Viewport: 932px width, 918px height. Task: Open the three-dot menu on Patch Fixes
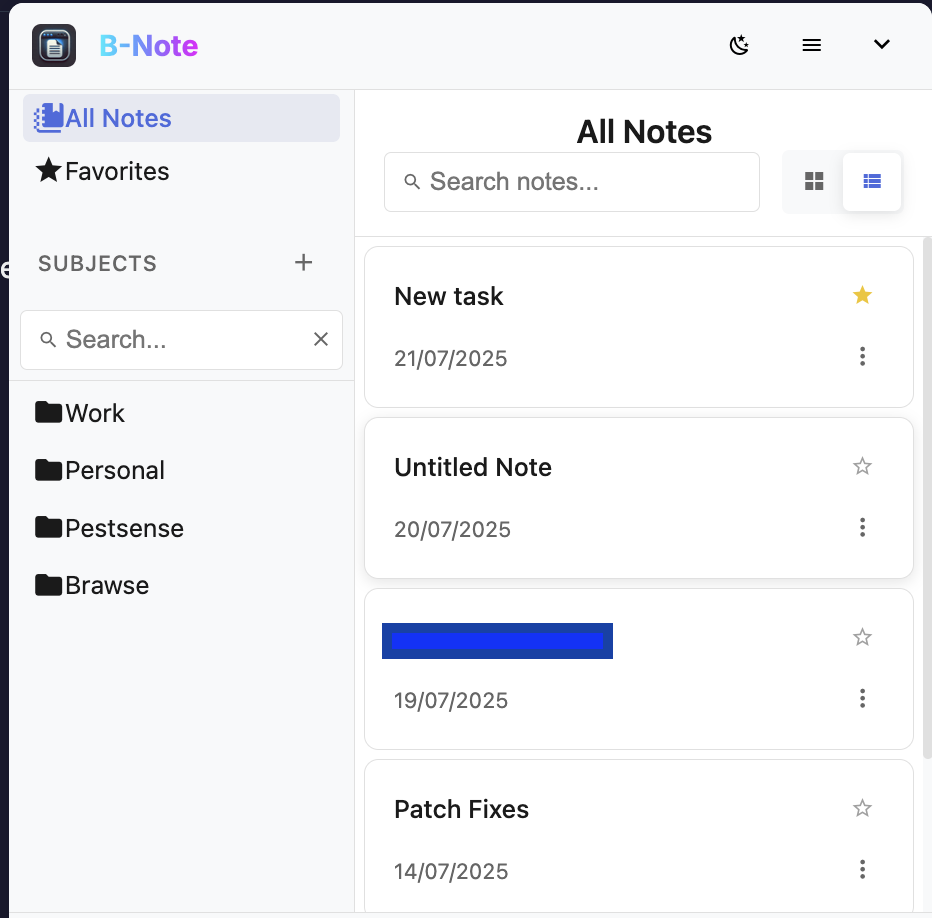tap(862, 868)
